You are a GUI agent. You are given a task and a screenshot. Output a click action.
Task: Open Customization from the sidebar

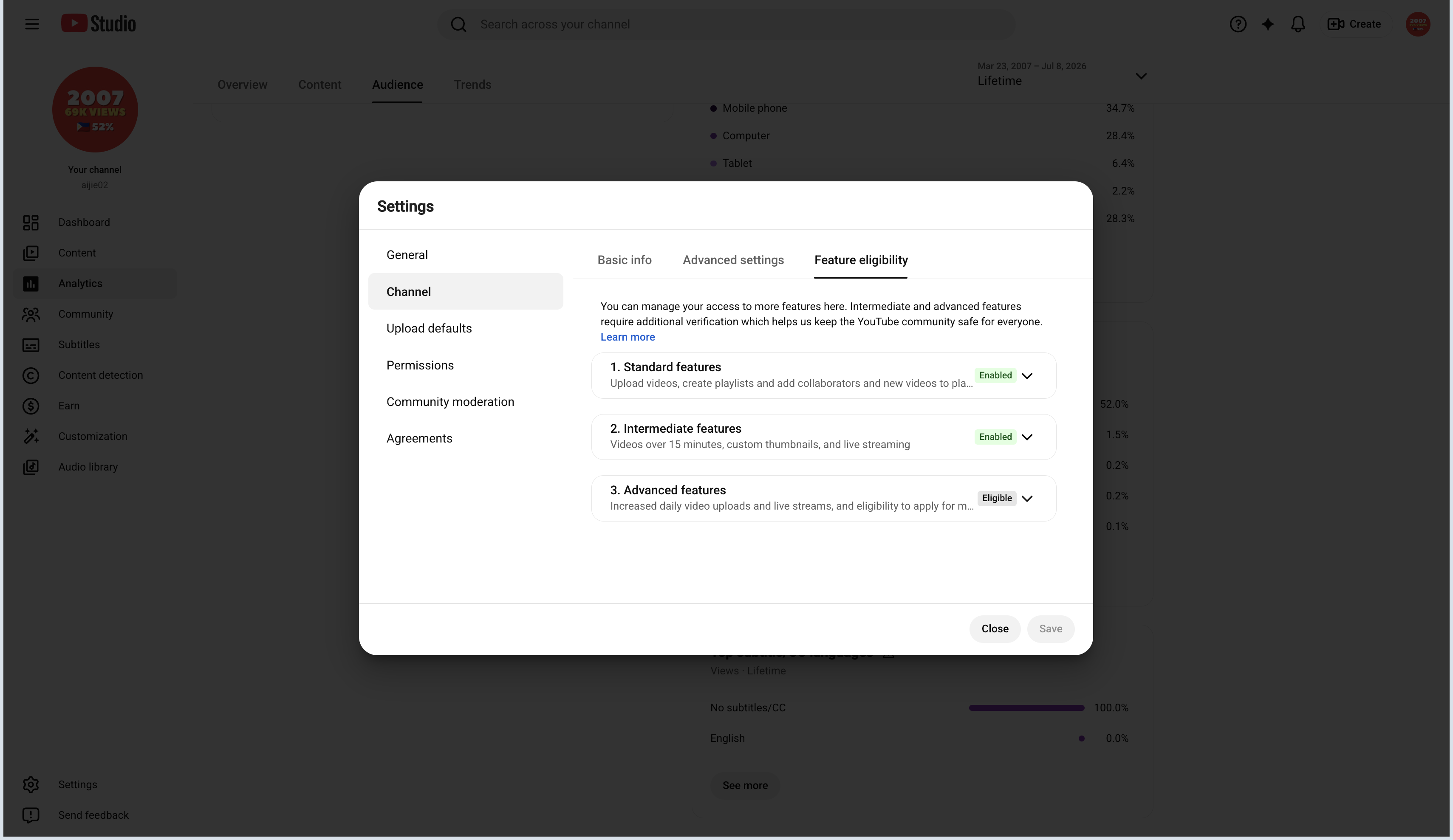pos(95,436)
